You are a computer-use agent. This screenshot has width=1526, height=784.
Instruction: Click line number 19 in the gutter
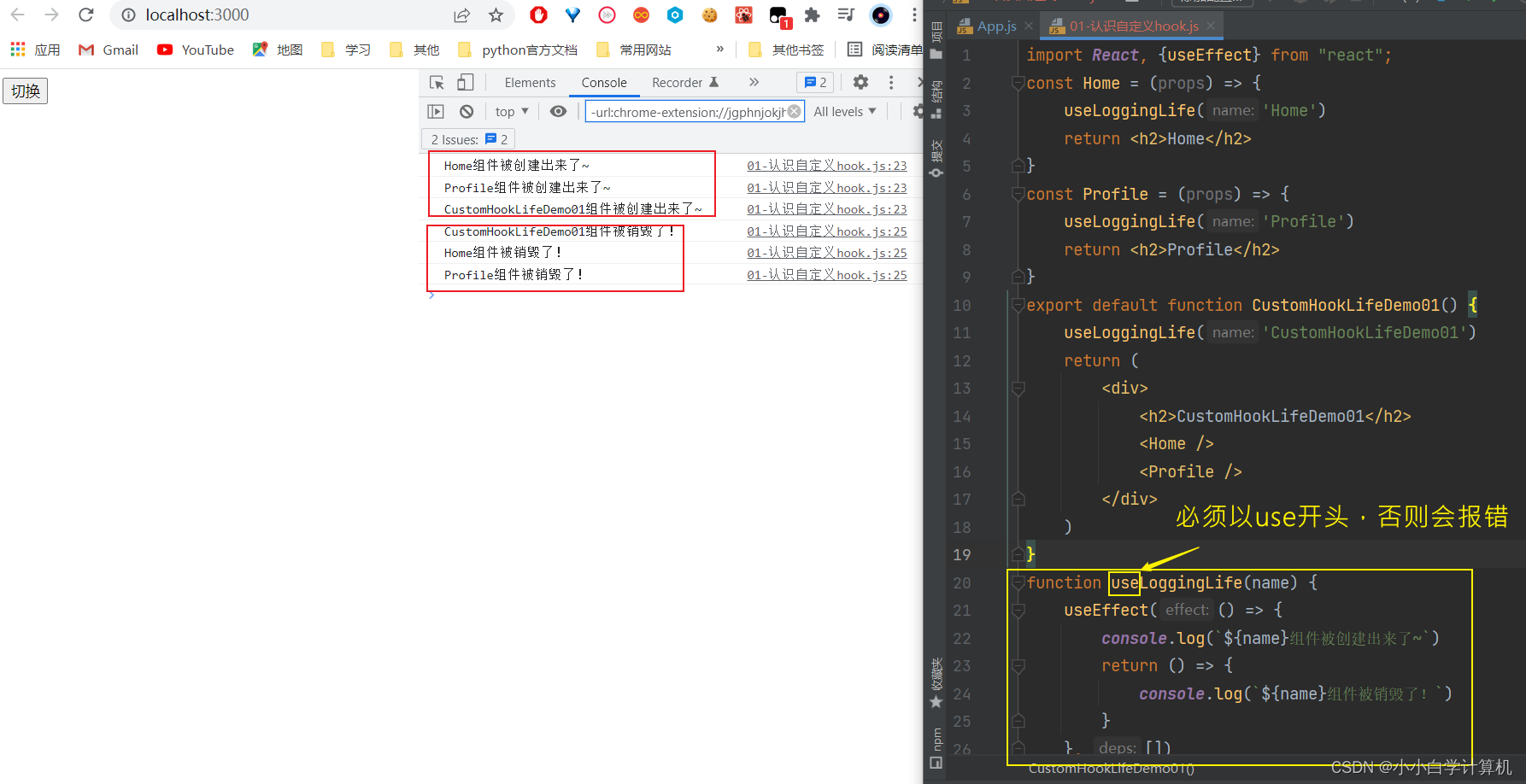(961, 554)
